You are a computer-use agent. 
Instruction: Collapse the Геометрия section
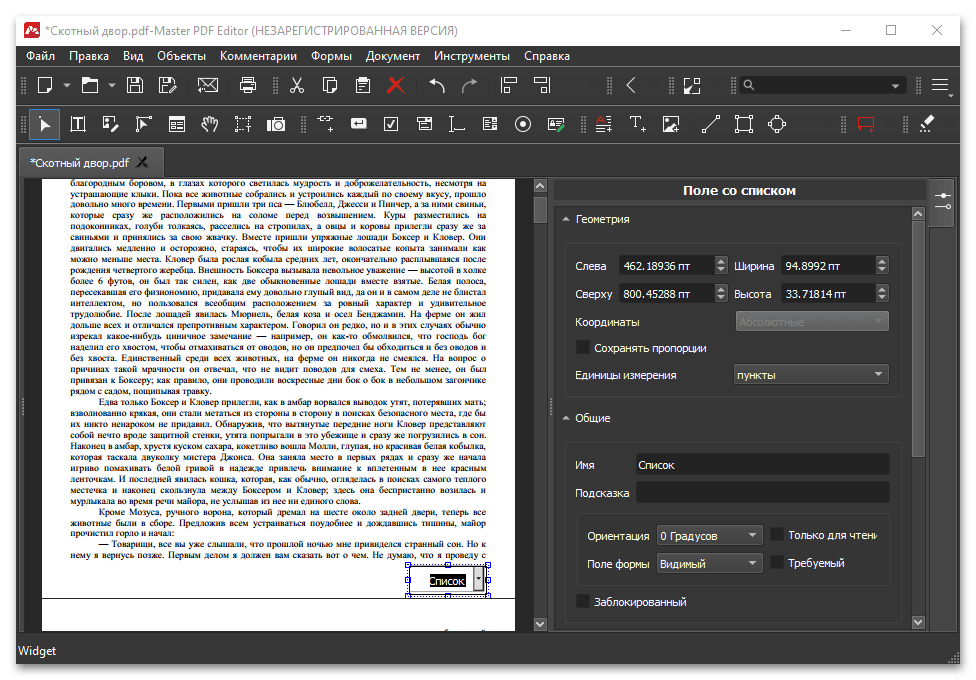point(566,219)
